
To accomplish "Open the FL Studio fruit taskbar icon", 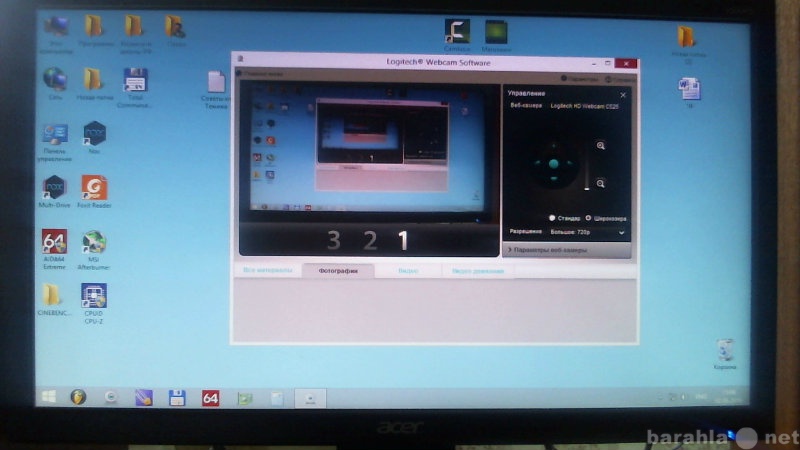I will tap(78, 397).
